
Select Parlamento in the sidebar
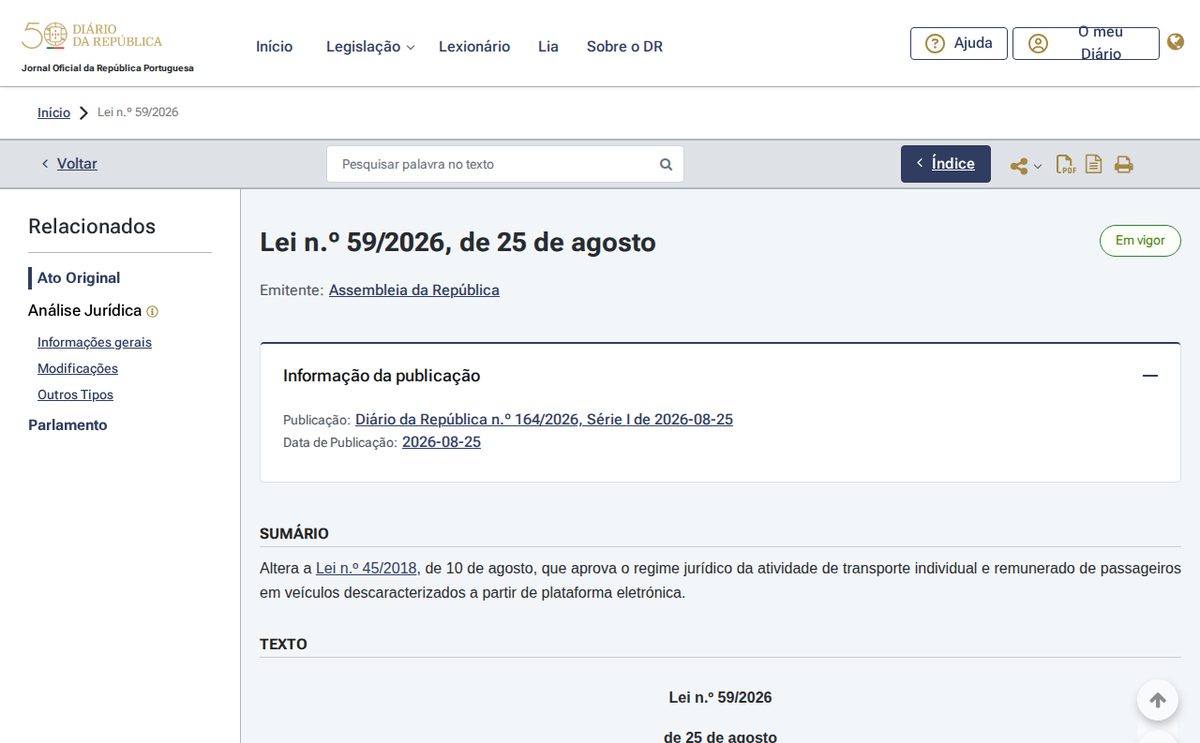[x=68, y=425]
